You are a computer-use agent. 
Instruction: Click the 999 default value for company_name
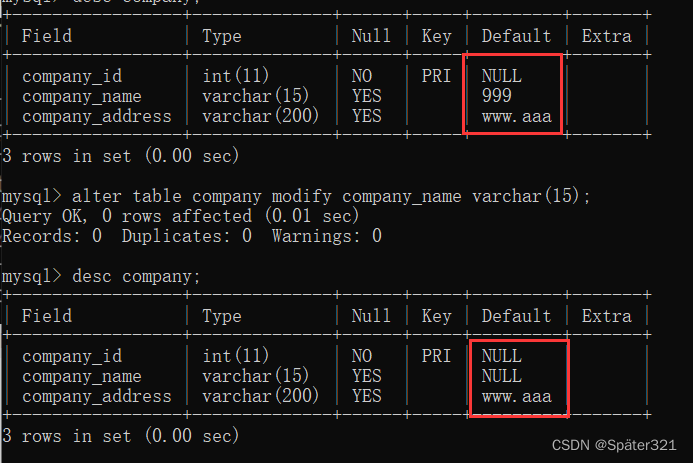point(496,96)
